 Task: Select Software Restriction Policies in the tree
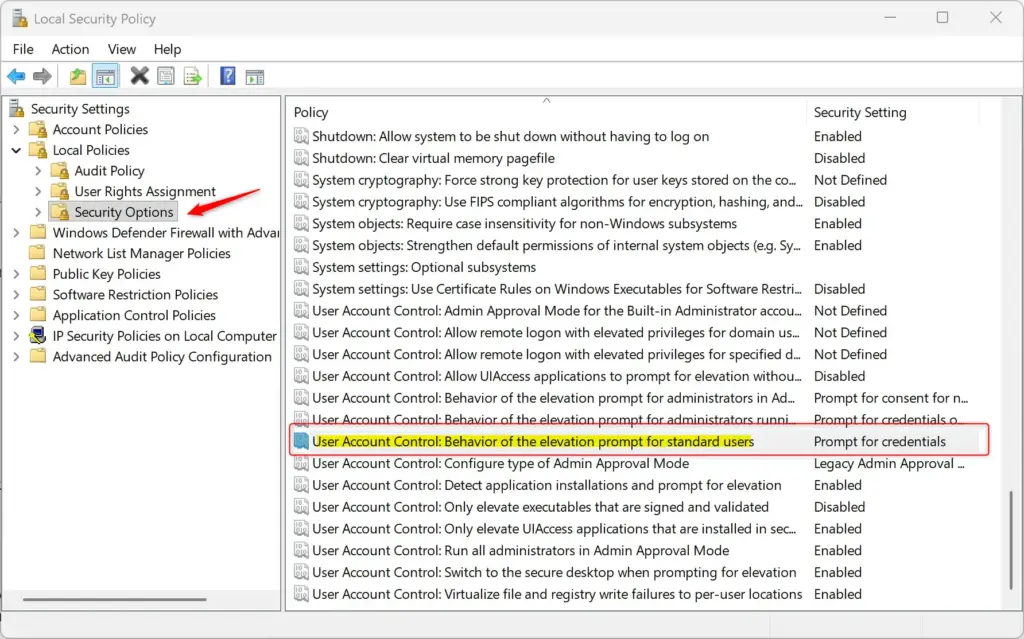[x=135, y=295]
